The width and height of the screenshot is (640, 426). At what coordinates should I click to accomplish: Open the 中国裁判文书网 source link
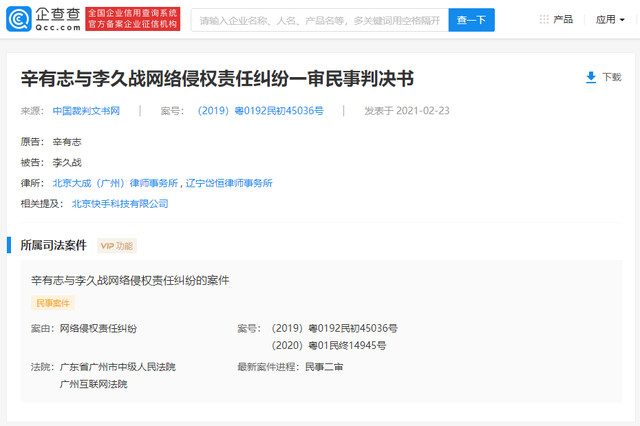(86, 111)
